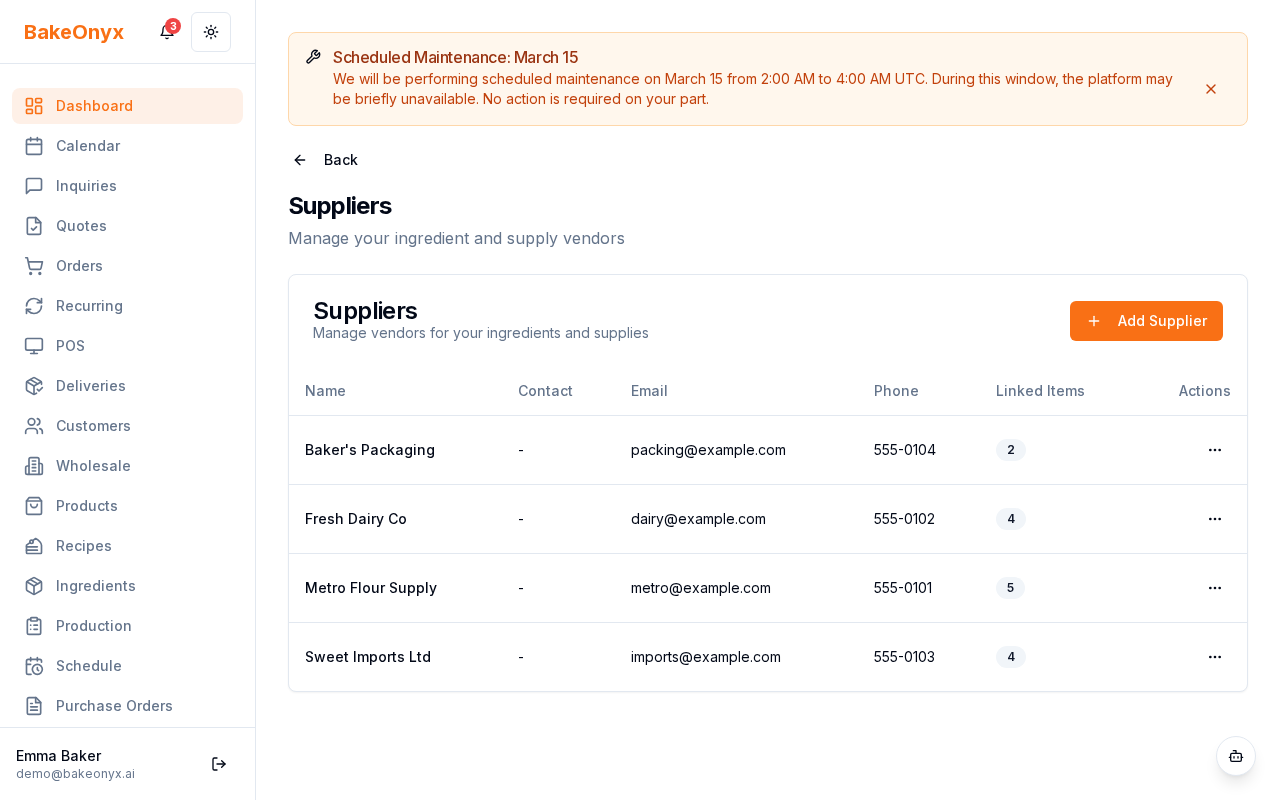Screen dimensions: 1280x800
Task: Dismiss the scheduled maintenance banner
Action: pos(1211,89)
